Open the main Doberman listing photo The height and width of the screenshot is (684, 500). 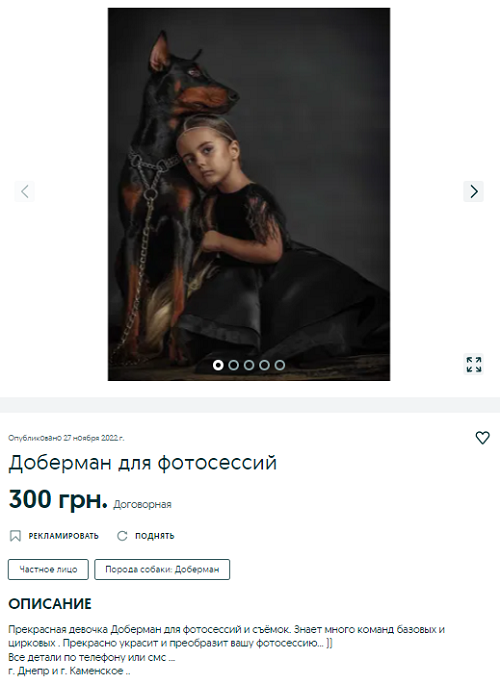249,194
